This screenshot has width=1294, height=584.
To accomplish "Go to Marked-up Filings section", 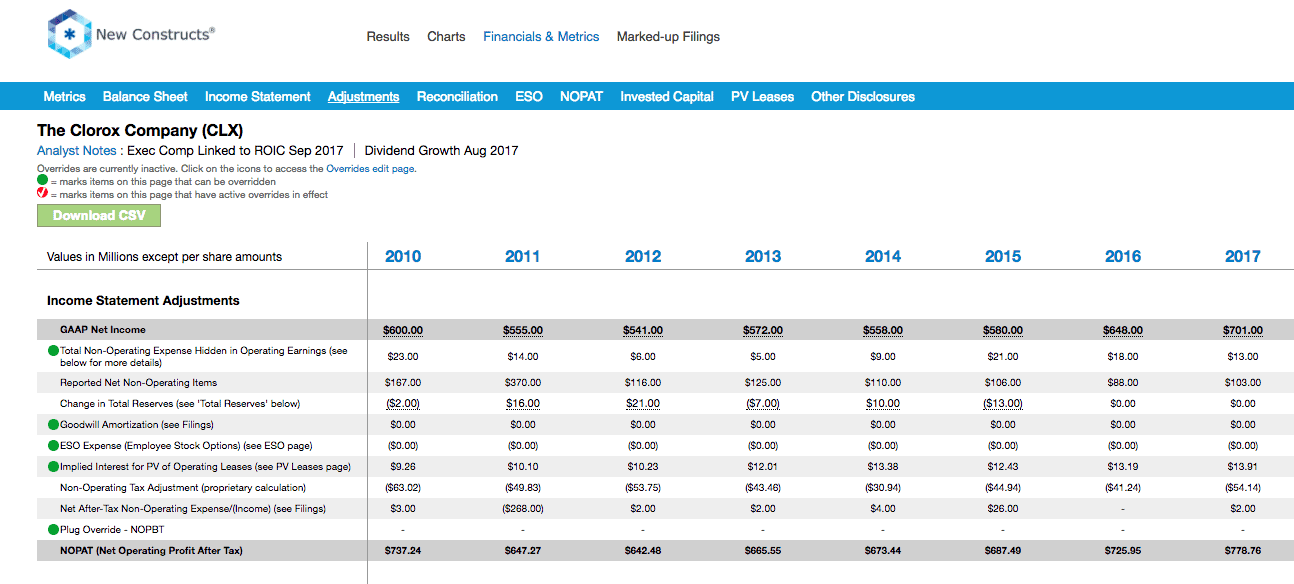I will click(x=668, y=37).
